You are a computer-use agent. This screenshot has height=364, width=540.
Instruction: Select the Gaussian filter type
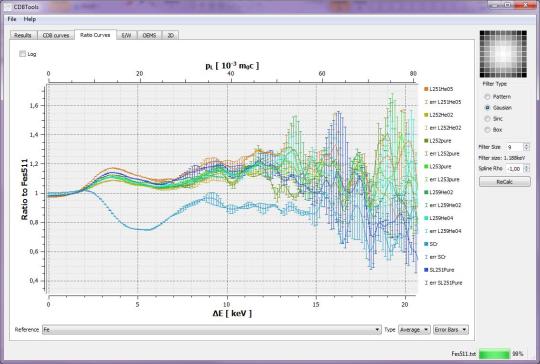click(x=487, y=108)
